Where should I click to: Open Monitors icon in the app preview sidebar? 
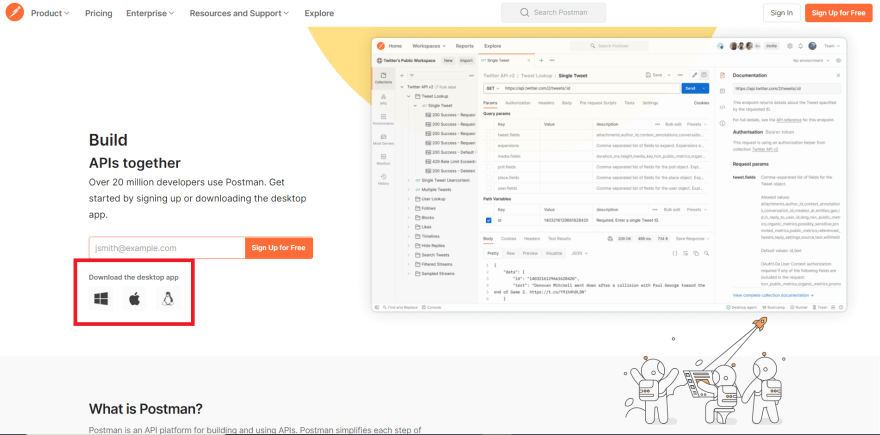click(x=383, y=159)
